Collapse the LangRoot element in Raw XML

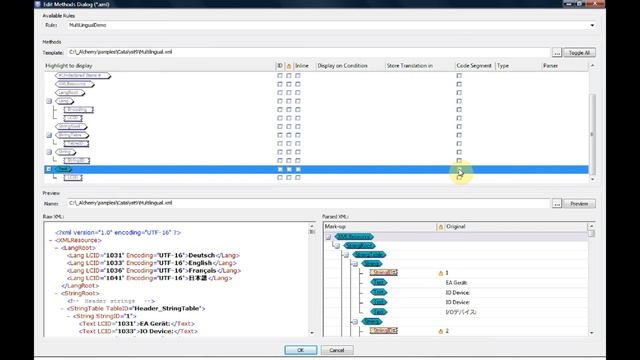click(56, 248)
